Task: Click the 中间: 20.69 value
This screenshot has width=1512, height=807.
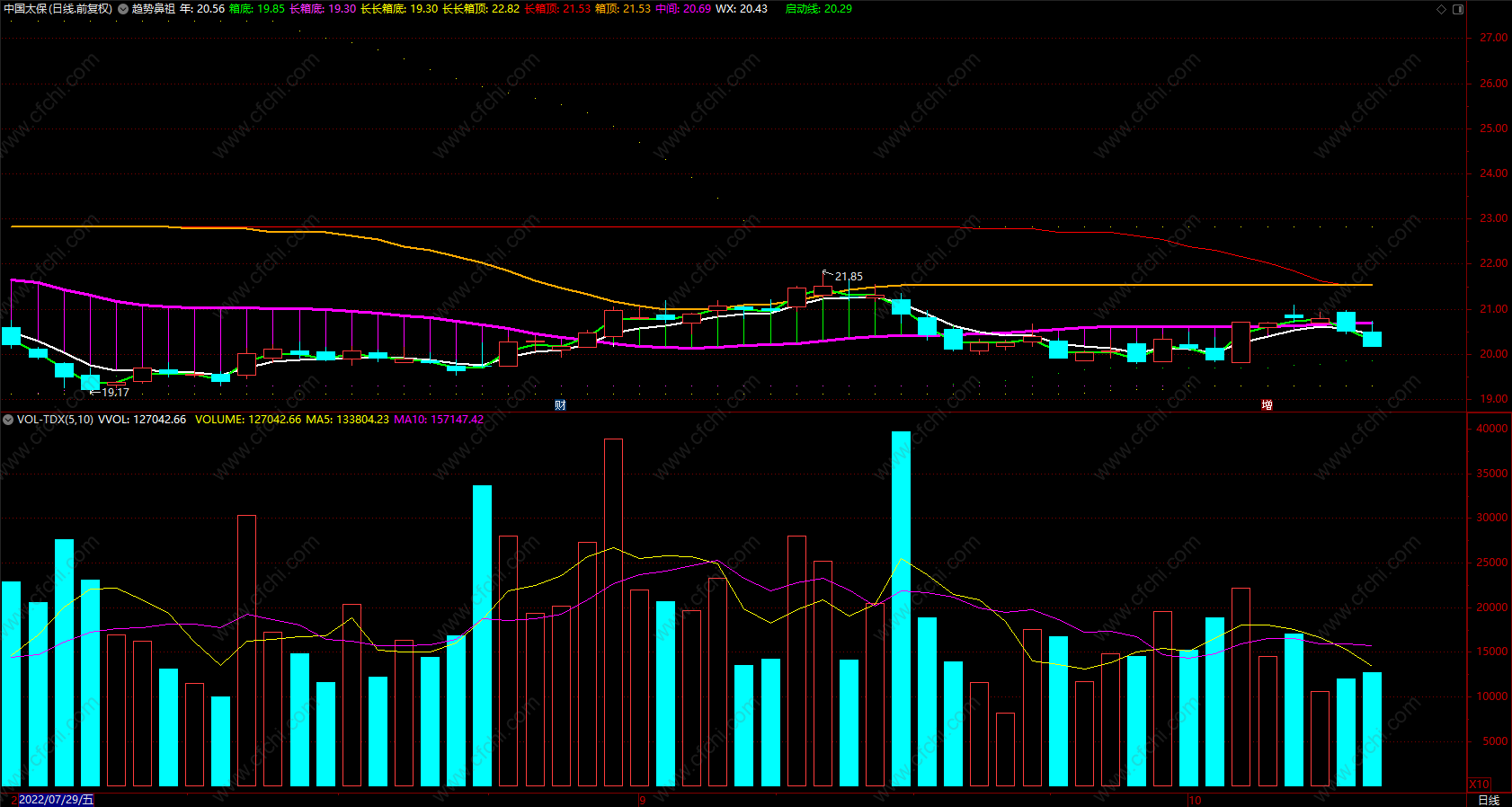Action: 683,9
